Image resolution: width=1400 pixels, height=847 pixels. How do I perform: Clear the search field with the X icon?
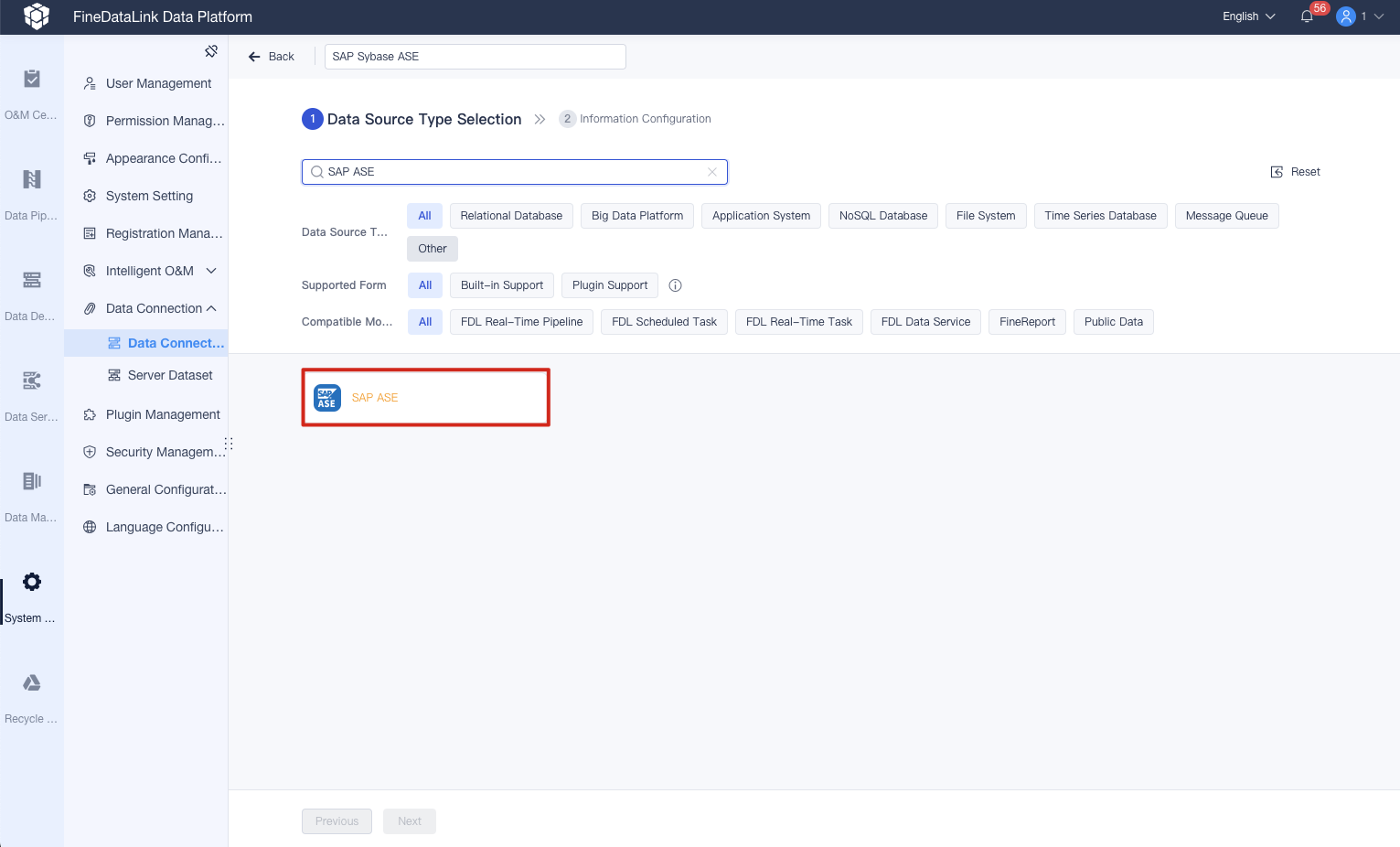pos(712,172)
